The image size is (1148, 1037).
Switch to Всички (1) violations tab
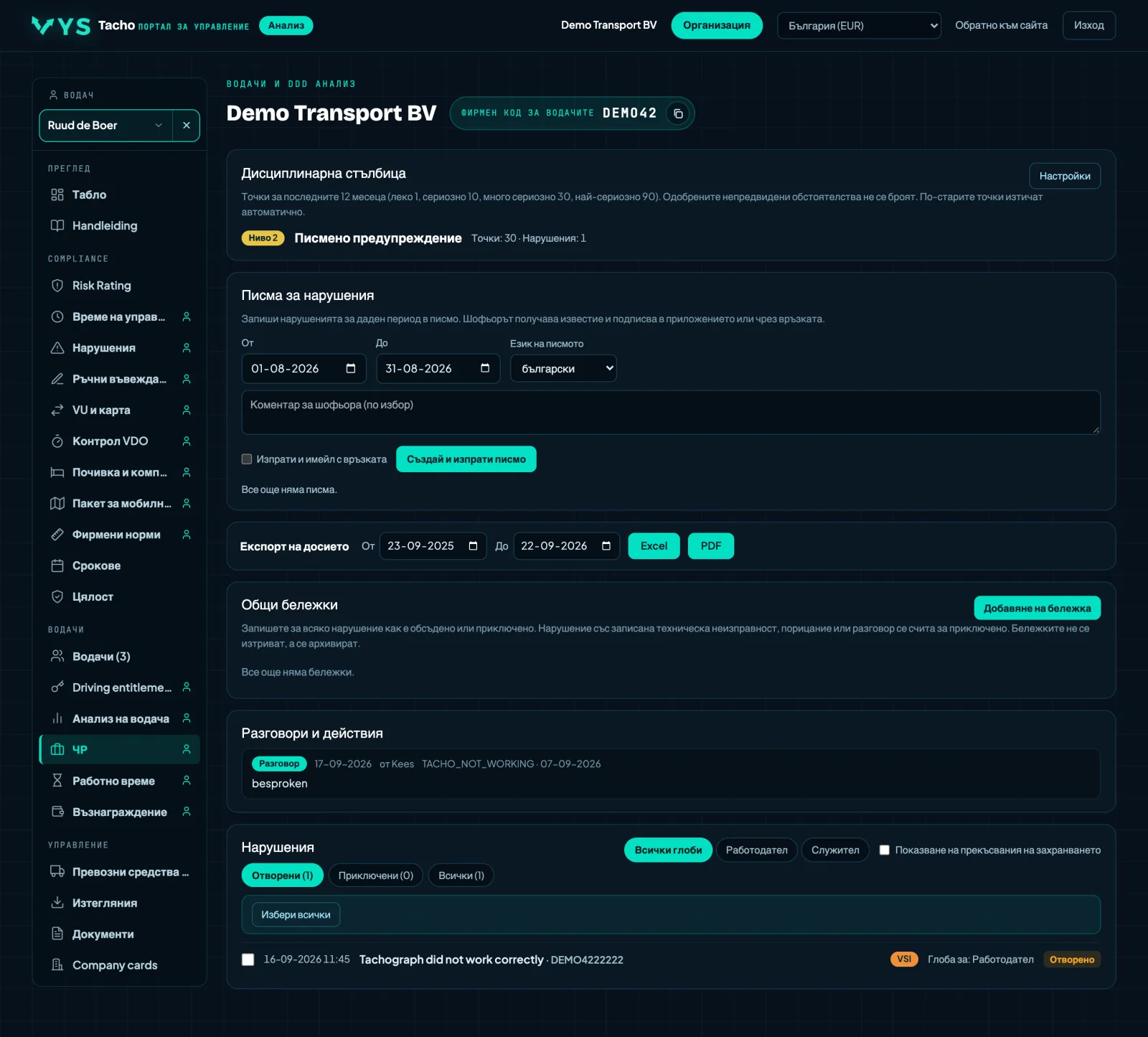[461, 876]
